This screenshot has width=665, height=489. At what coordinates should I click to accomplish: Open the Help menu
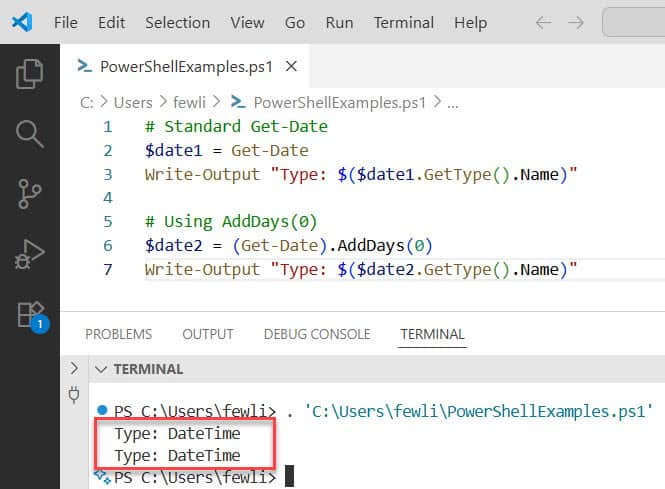pos(470,22)
